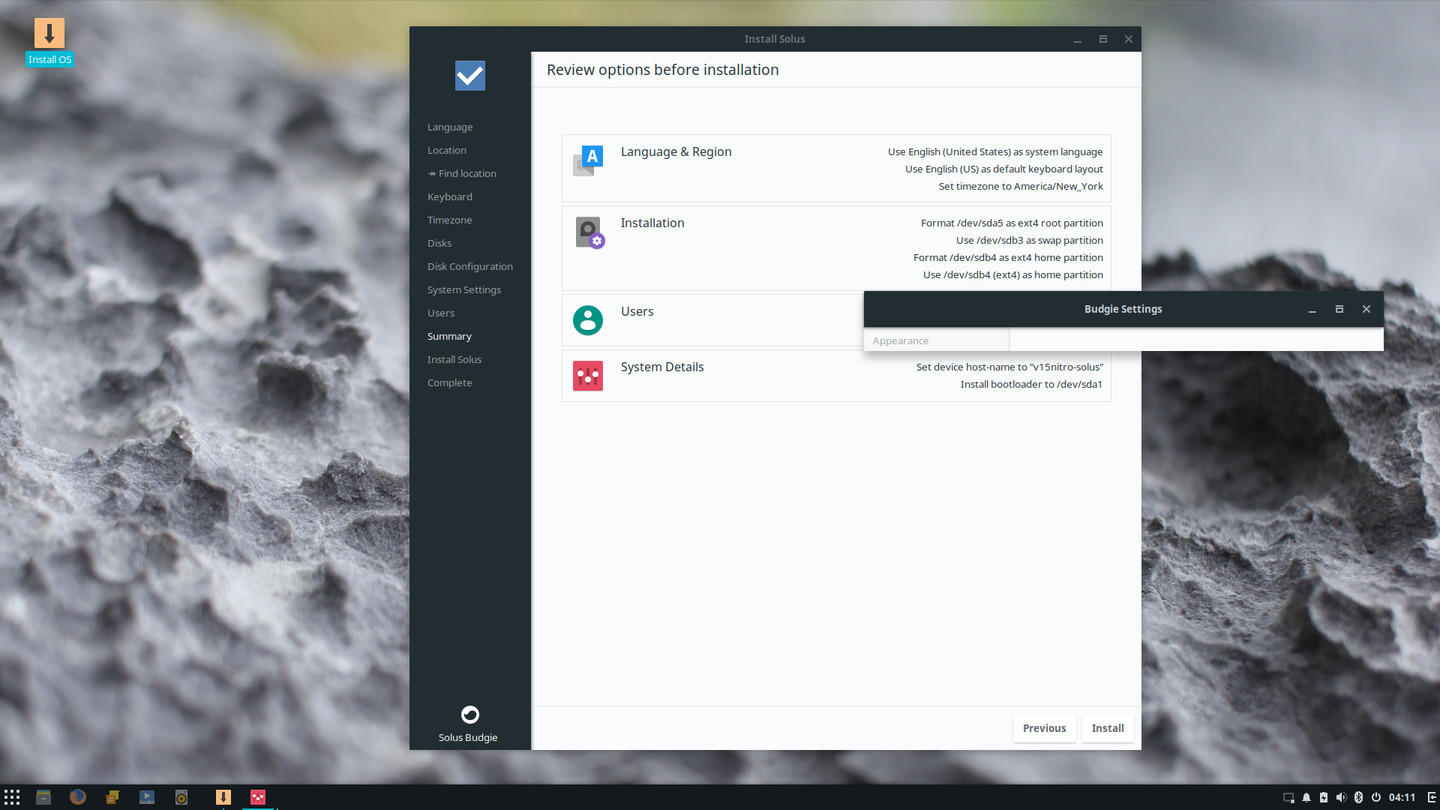Click 'Review options before installation' title
This screenshot has height=810, width=1440.
(x=663, y=70)
